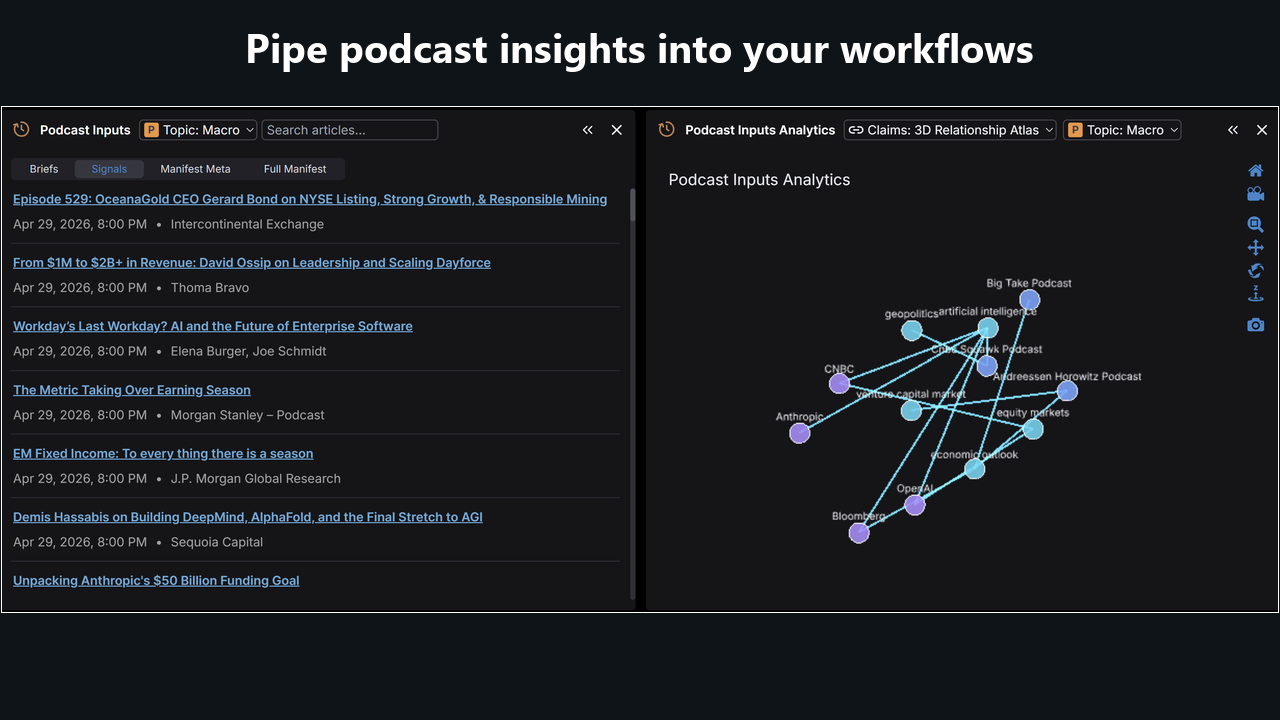Open The Metric Taking Over Earning Season link
The width and height of the screenshot is (1280, 720).
point(132,390)
